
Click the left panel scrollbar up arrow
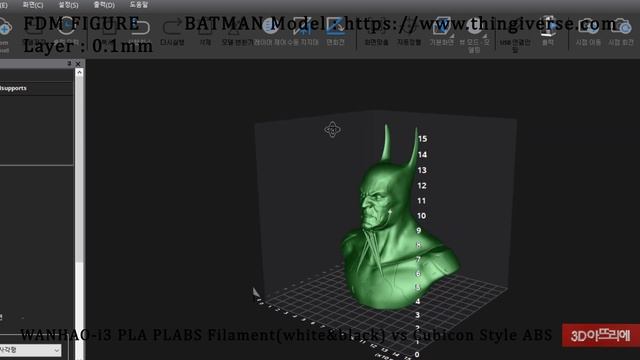(79, 72)
